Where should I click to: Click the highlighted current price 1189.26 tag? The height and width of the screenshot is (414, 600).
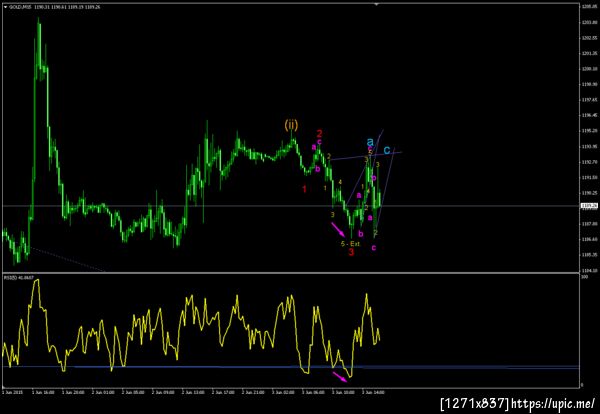pos(587,206)
